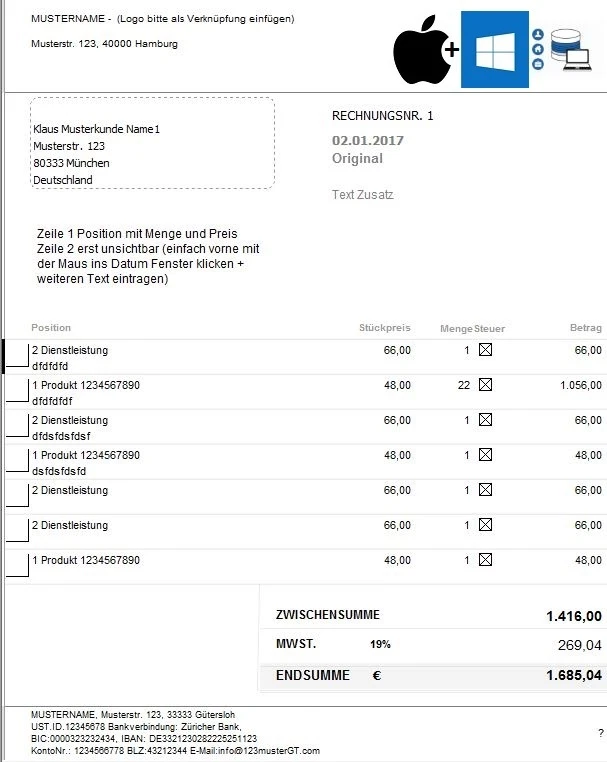The height and width of the screenshot is (762, 607).
Task: Click Klaus Musterkunde Name1 in the address box
Action: click(x=96, y=129)
